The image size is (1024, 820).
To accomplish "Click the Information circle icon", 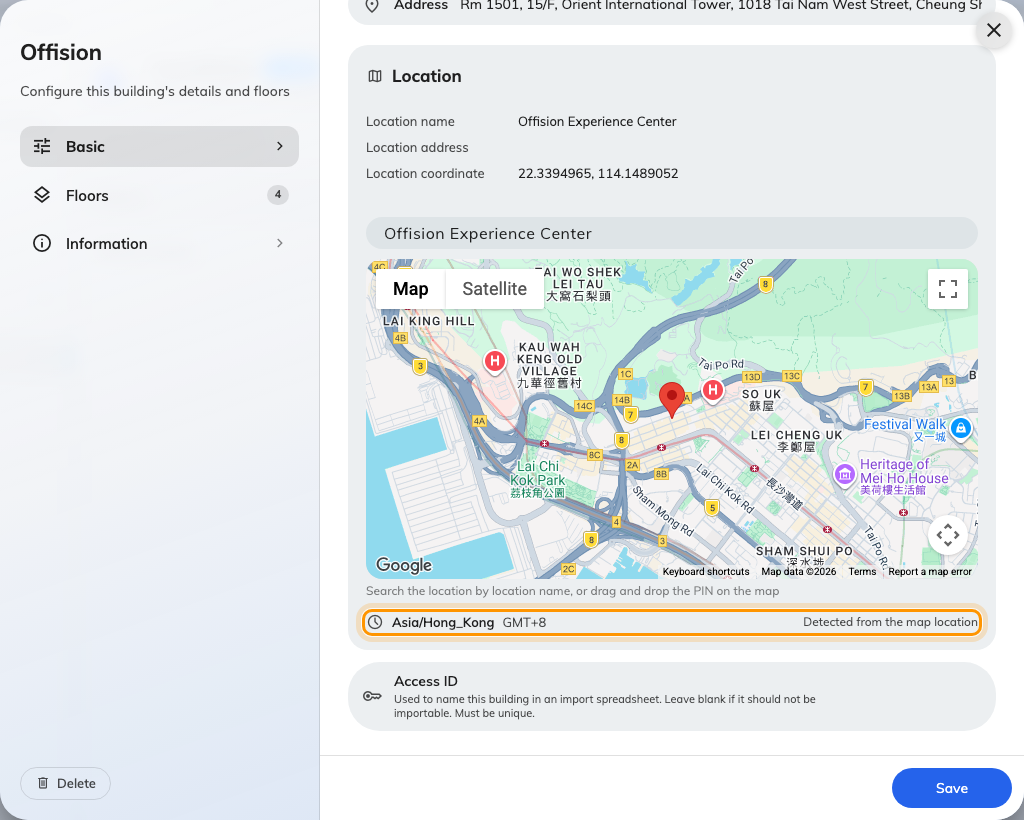I will (42, 244).
